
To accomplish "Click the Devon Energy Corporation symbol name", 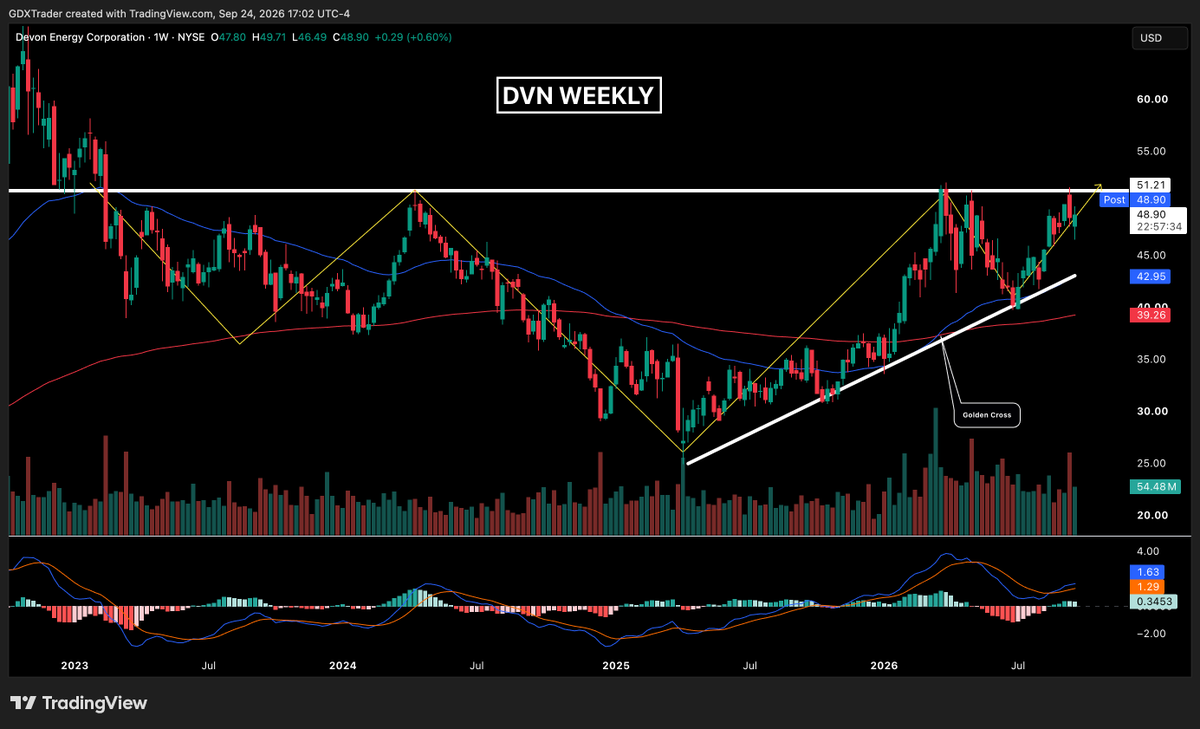I will (x=78, y=37).
